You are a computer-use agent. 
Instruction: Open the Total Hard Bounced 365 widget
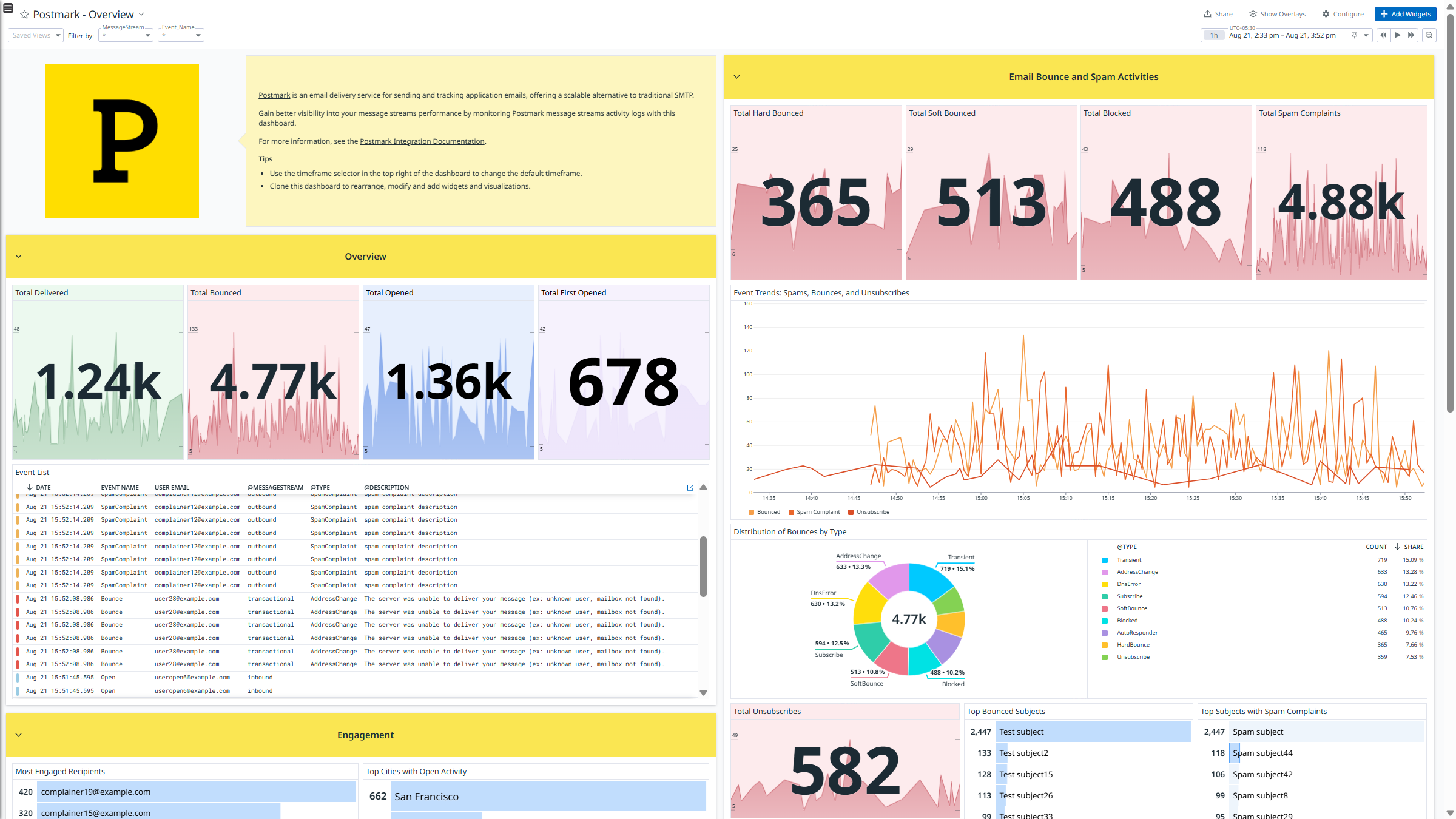point(816,192)
